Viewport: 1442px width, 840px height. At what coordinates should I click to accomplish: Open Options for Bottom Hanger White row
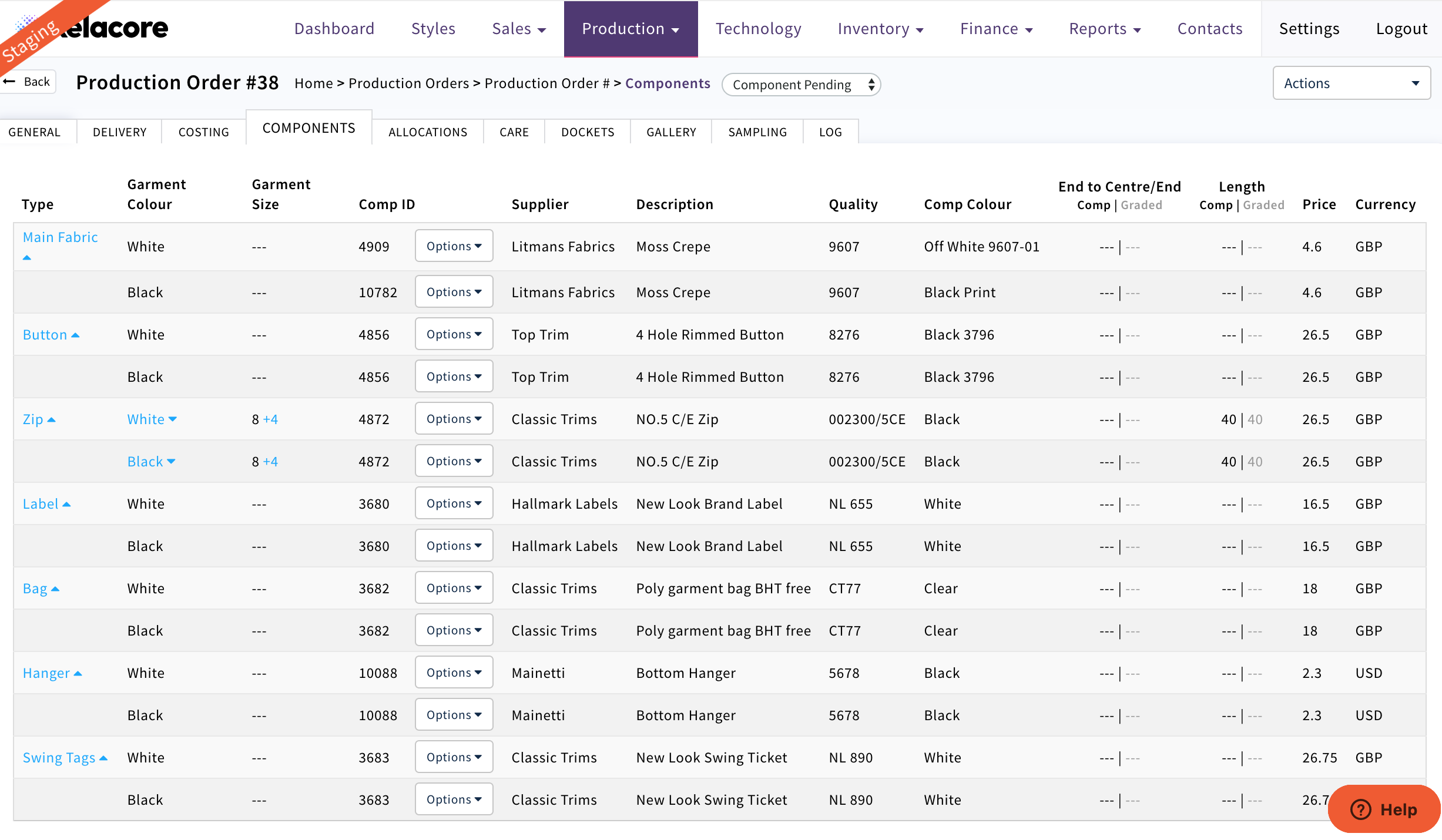coord(454,673)
